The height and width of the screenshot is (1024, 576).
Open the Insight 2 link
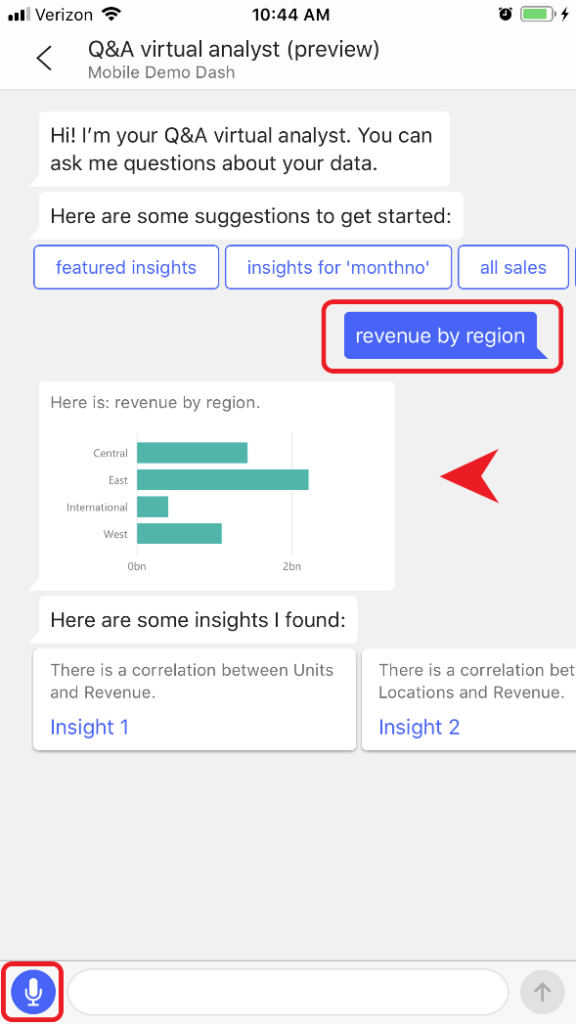tap(419, 727)
